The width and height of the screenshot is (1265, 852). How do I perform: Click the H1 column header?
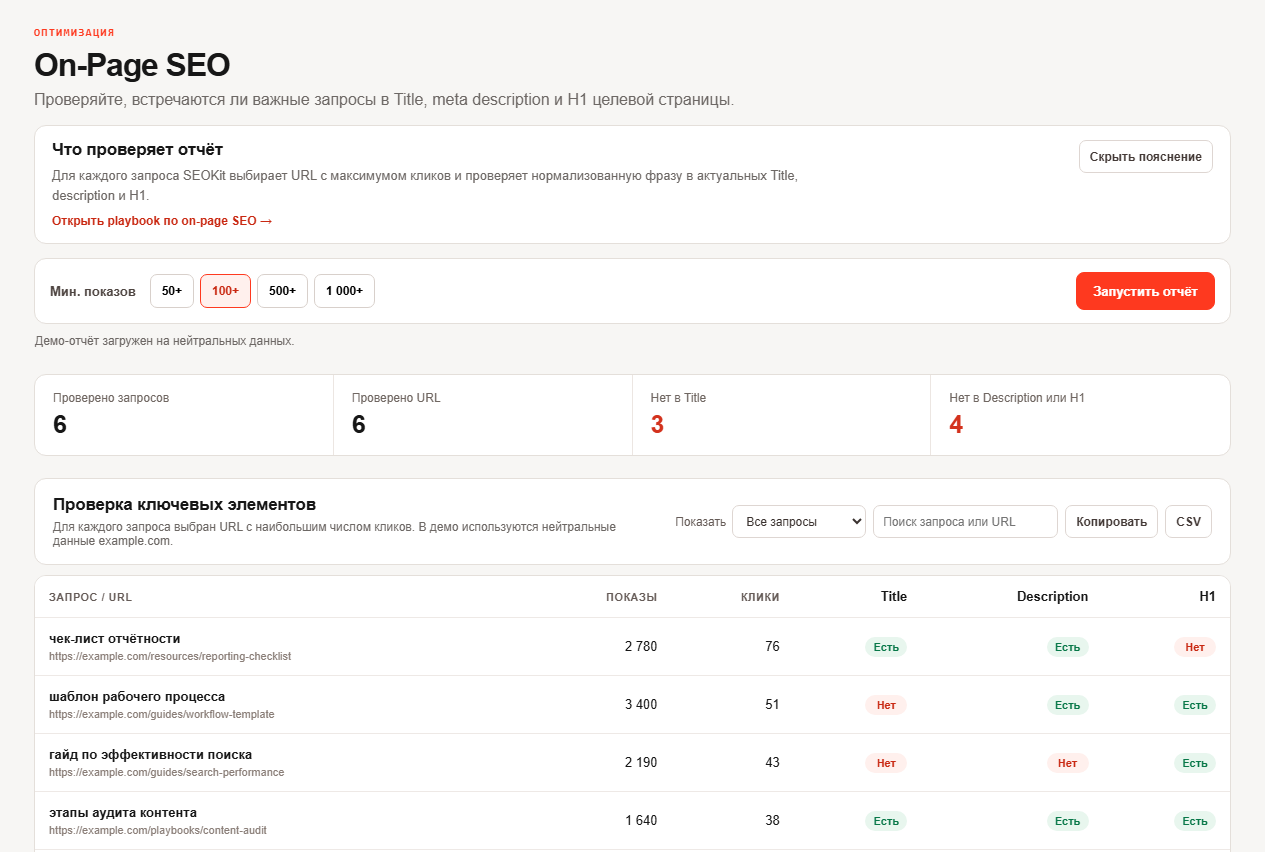pos(1207,597)
